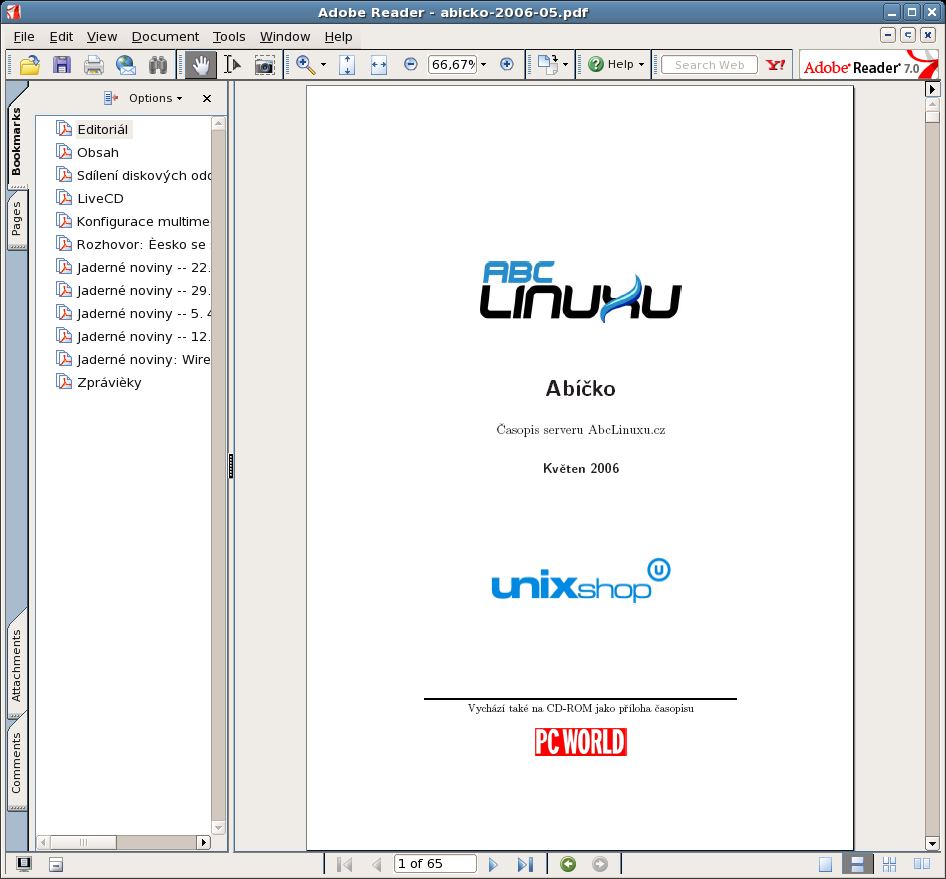The height and width of the screenshot is (879, 946).
Task: Open the Help menu
Action: tap(338, 37)
